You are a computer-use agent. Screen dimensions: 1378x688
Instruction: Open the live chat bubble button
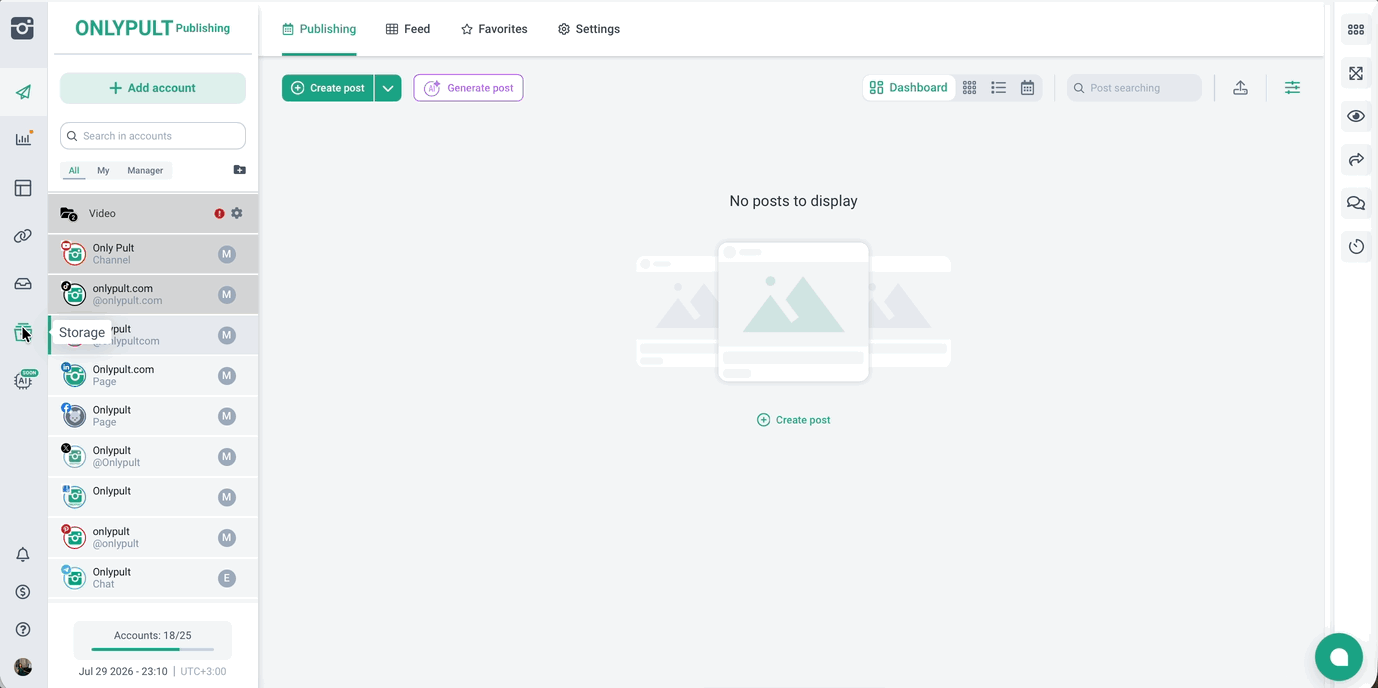point(1339,657)
